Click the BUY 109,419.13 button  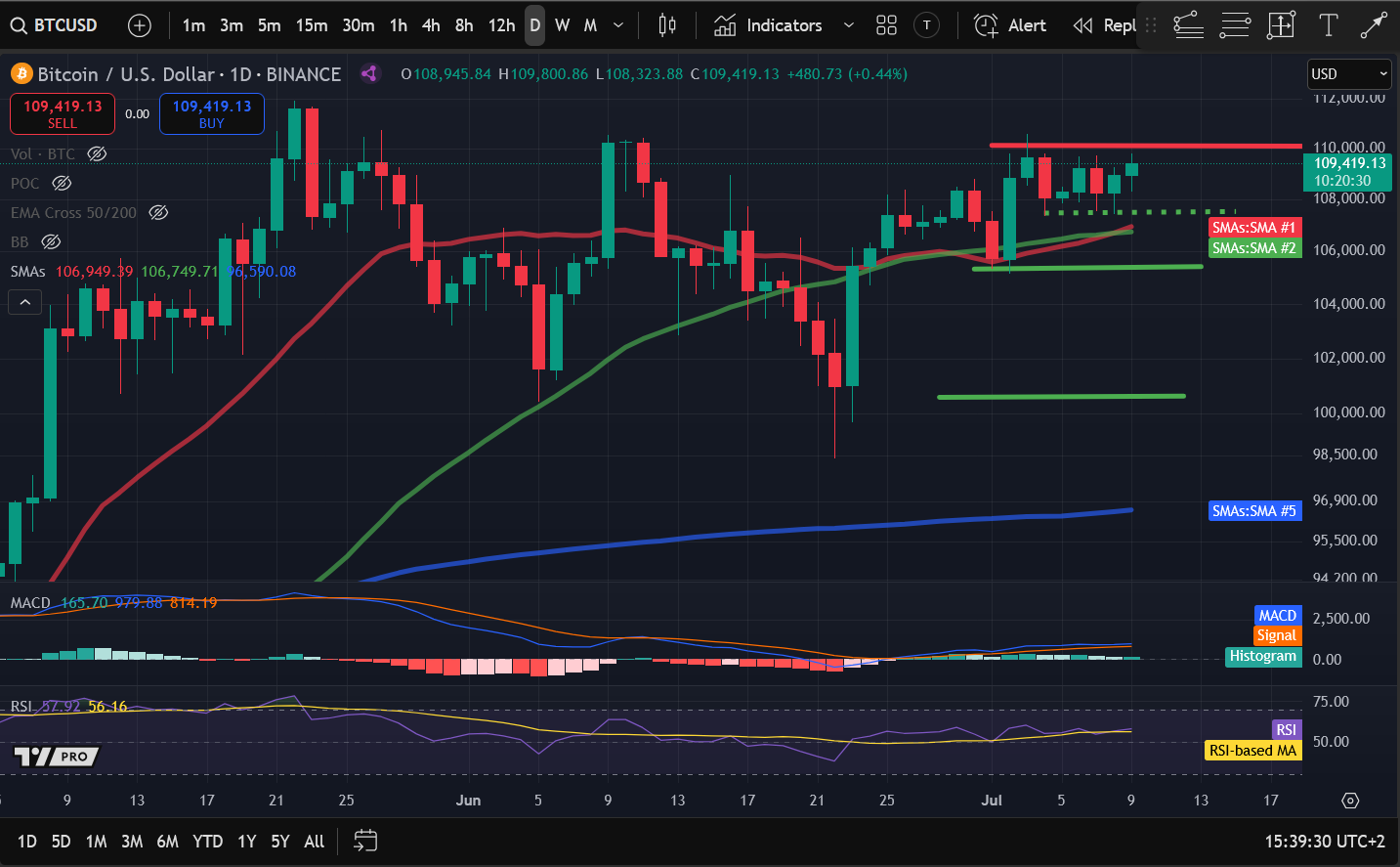(x=212, y=113)
